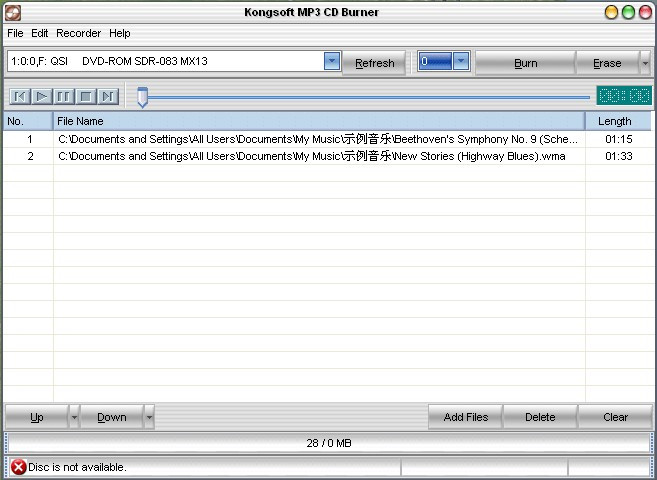
Task: Open the Erase button dropdown arrow
Action: point(645,63)
